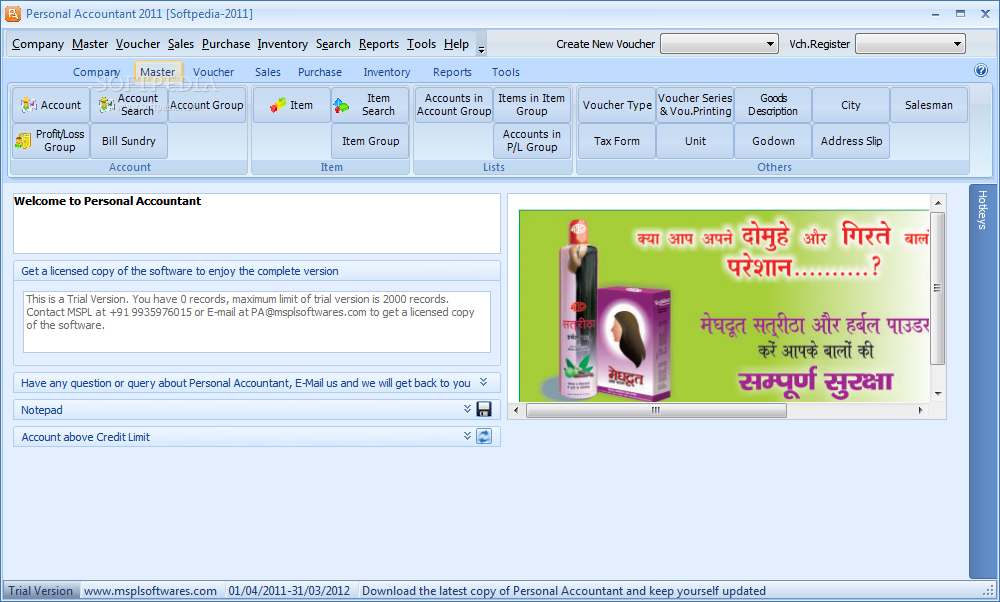This screenshot has width=1000, height=602.
Task: Click the Unit button
Action: click(695, 141)
